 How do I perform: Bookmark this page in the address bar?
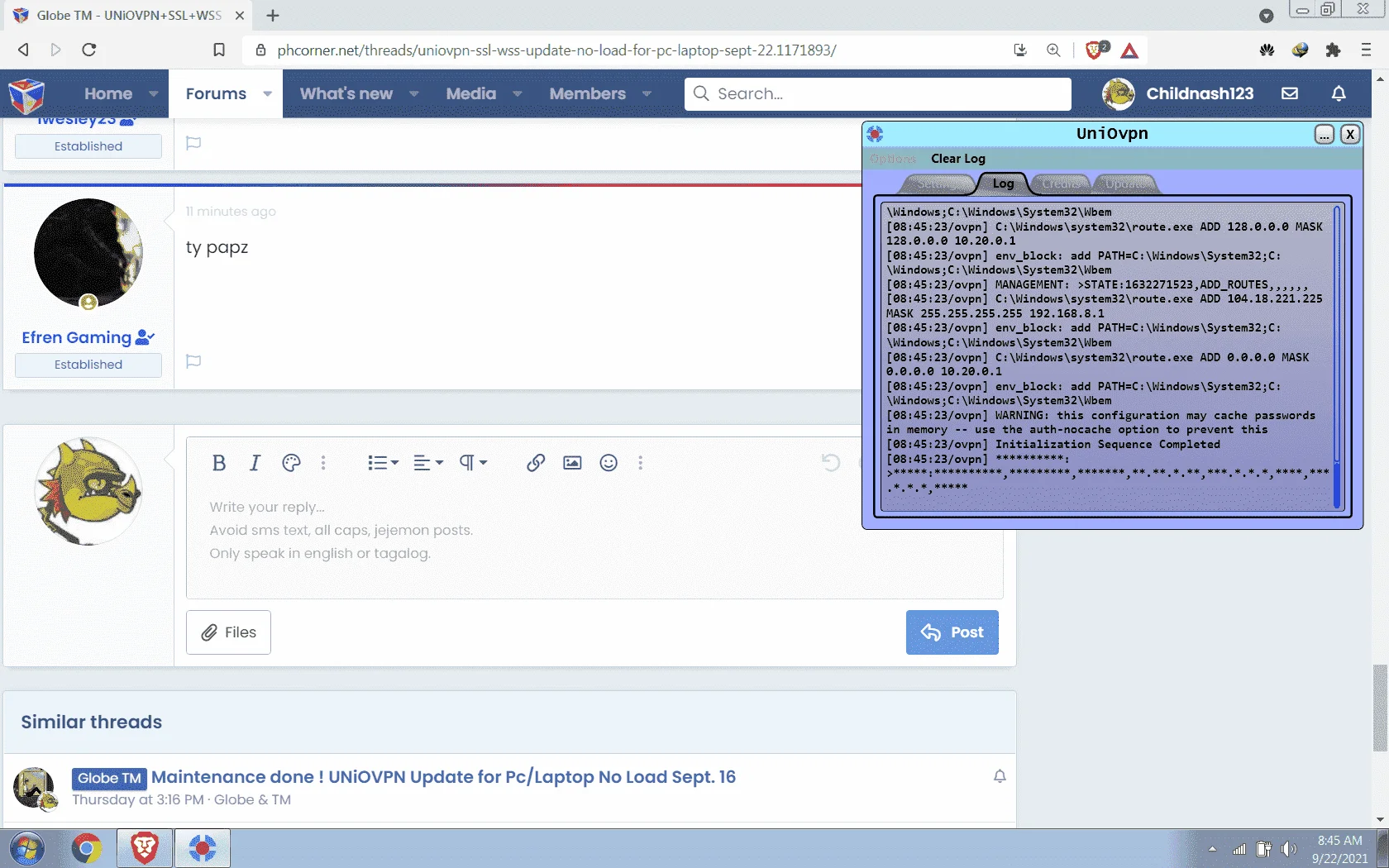coord(219,50)
